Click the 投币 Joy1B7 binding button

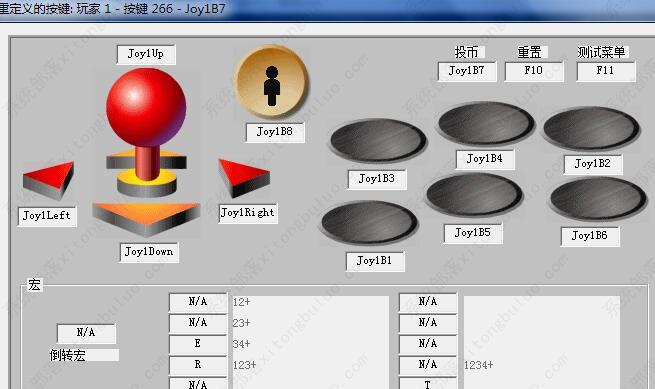pos(467,71)
